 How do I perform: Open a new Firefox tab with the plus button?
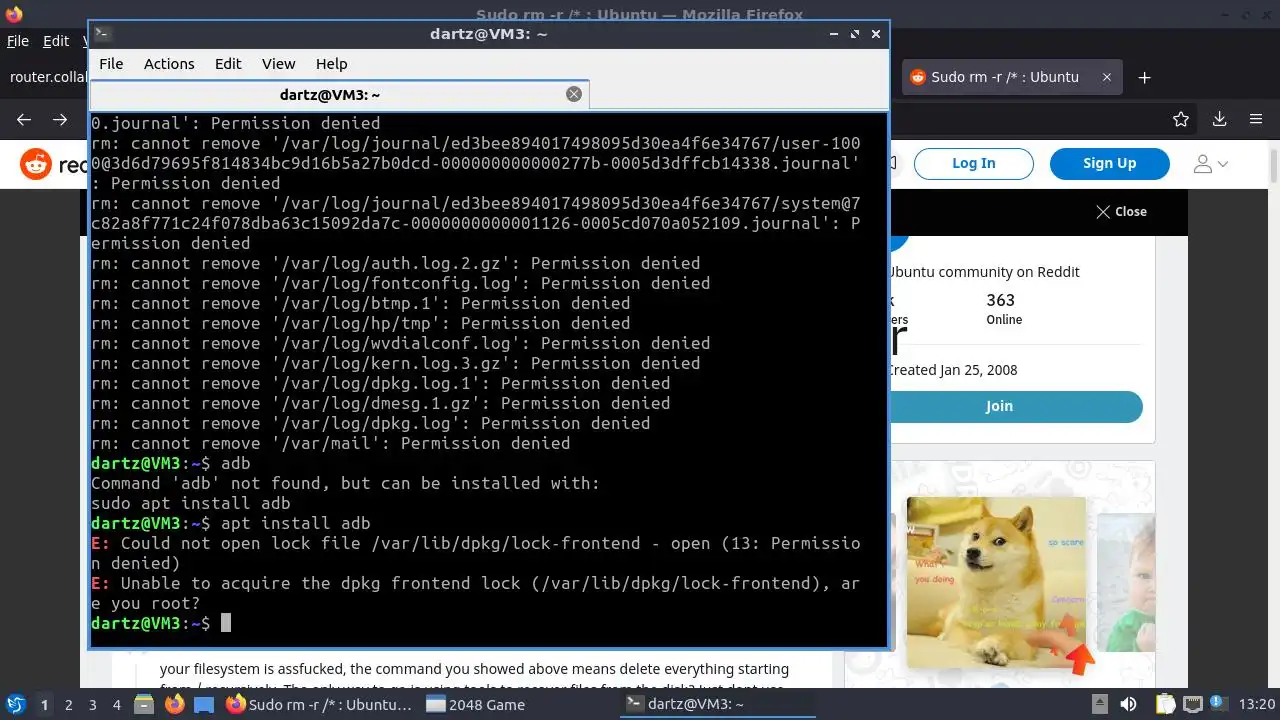1145,77
